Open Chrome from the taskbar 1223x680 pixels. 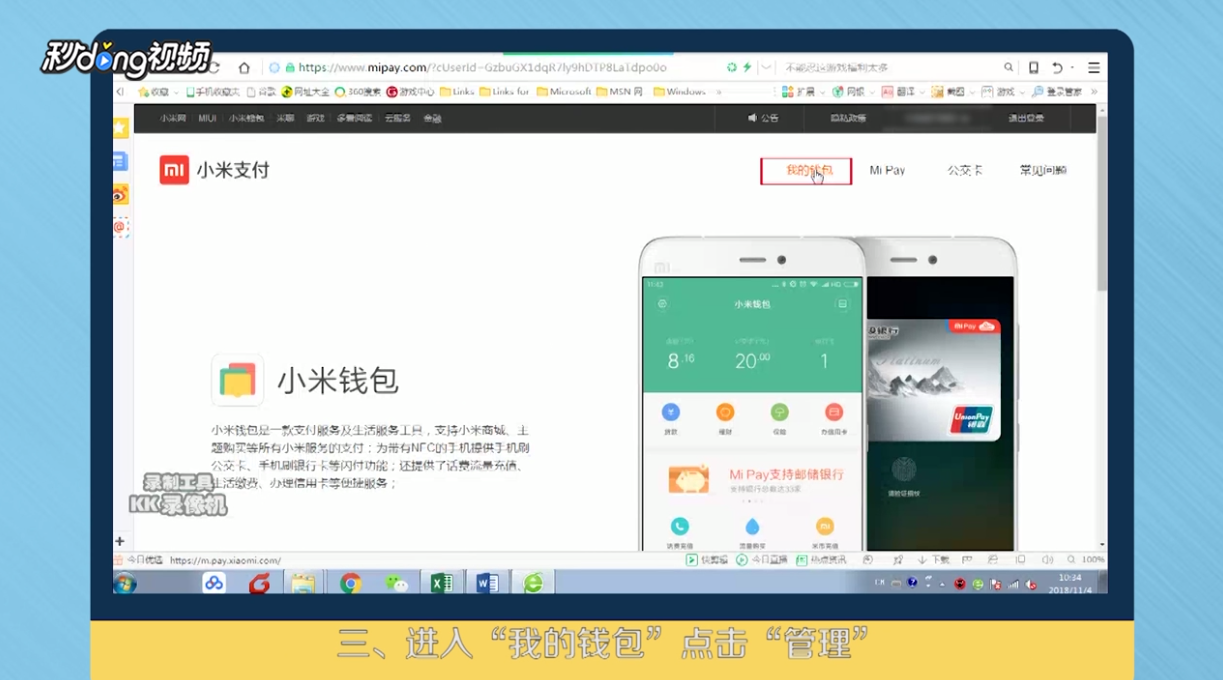(x=350, y=582)
